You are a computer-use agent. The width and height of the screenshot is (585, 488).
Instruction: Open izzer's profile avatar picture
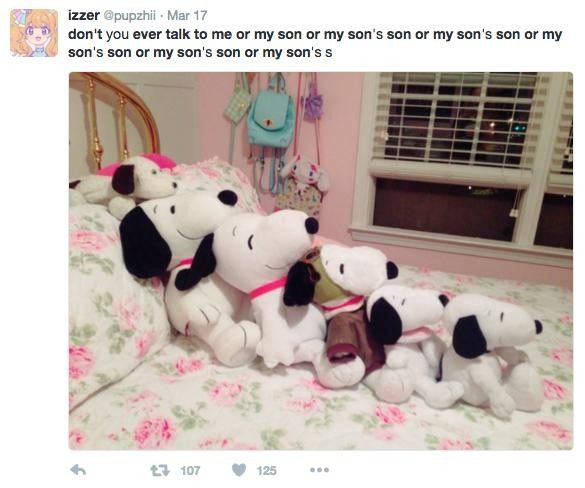(x=34, y=33)
